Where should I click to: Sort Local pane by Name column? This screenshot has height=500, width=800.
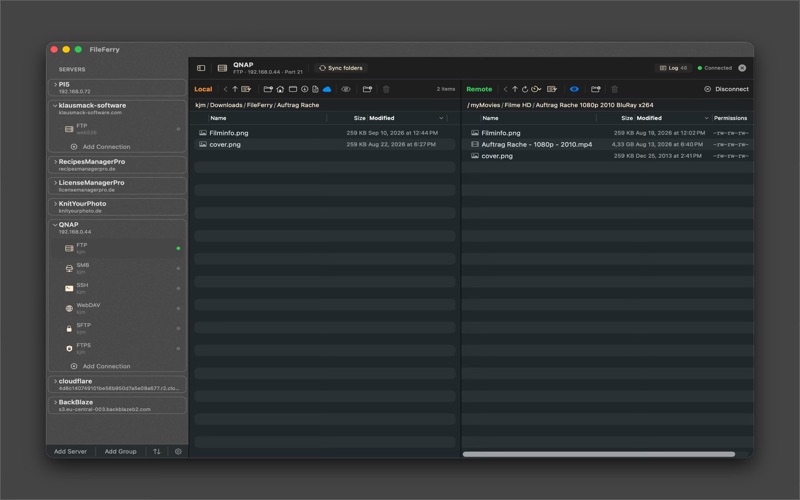coord(218,118)
